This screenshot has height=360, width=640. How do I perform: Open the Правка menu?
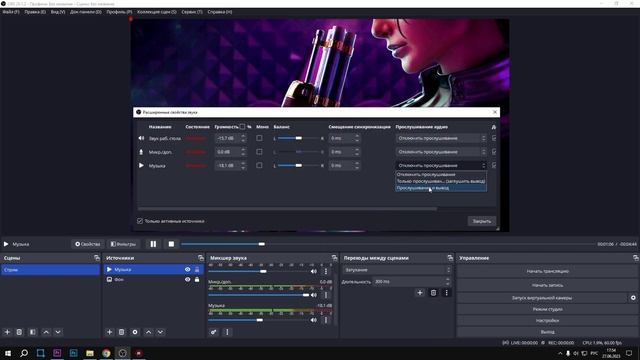coord(35,12)
